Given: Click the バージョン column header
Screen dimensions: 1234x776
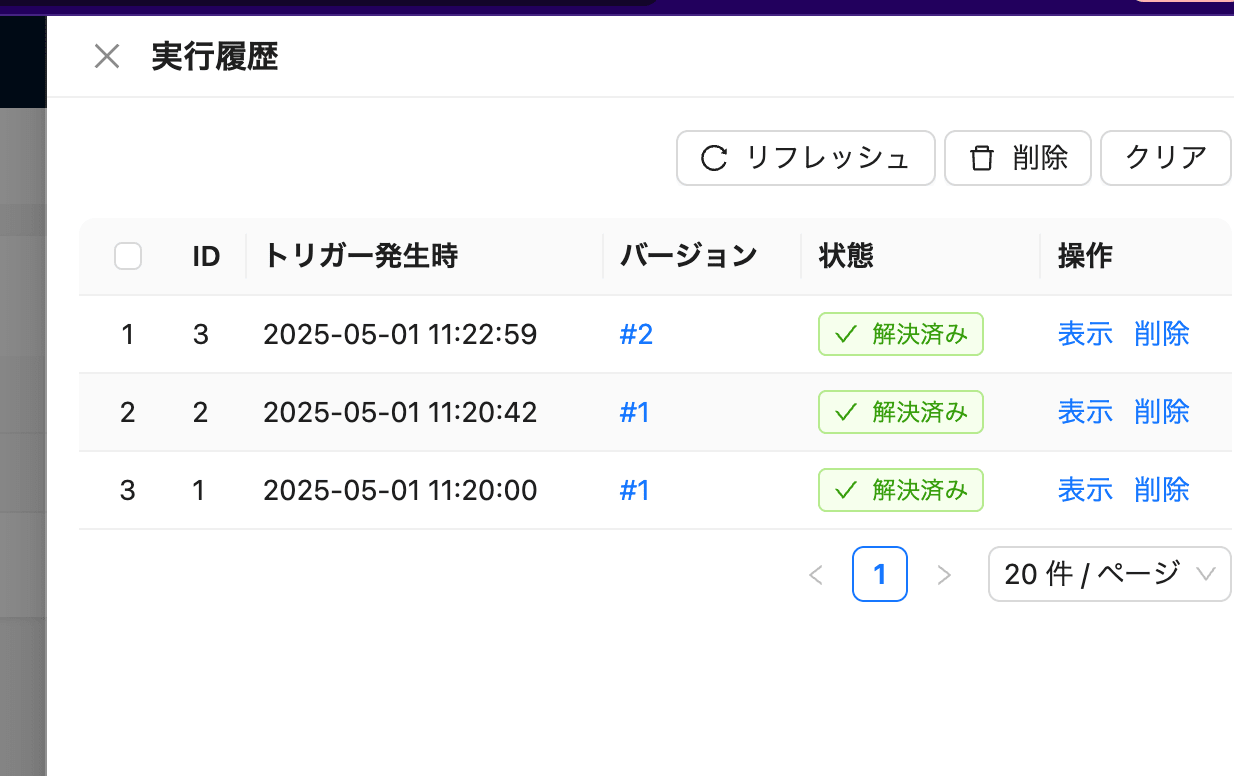Looking at the screenshot, I should pyautogui.click(x=689, y=257).
